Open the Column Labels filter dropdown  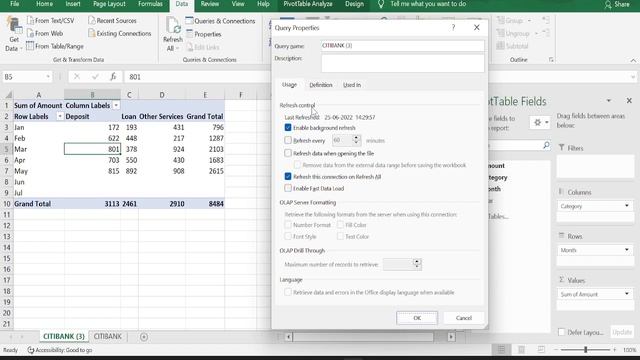[116, 105]
